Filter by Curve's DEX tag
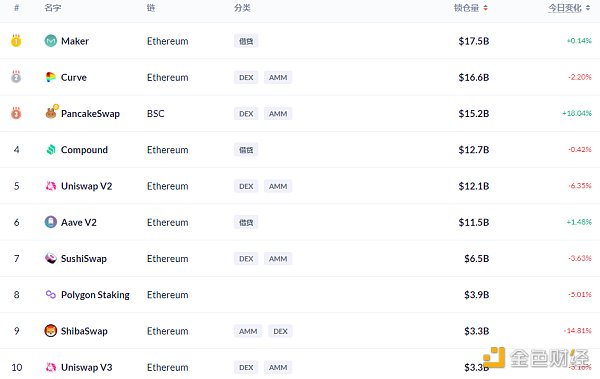Viewport: 600px width, 379px height. (x=246, y=77)
